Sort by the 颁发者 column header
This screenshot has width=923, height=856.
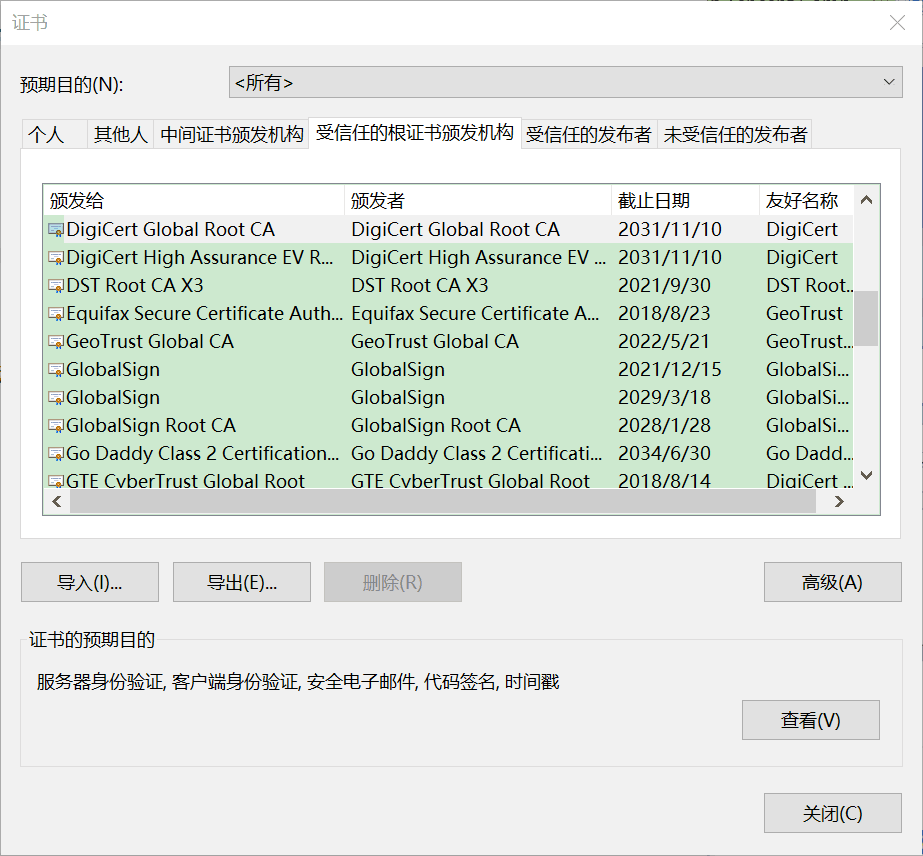(478, 201)
